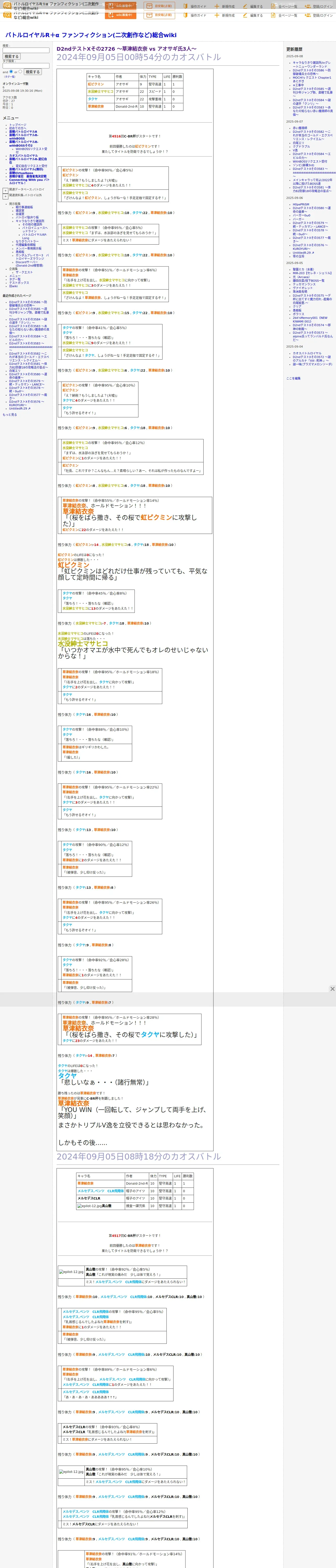Open ガンダムブレイカー3 バトロイヤーズラウンジ link
The height and width of the screenshot is (1568, 336).
pyautogui.click(x=32, y=257)
